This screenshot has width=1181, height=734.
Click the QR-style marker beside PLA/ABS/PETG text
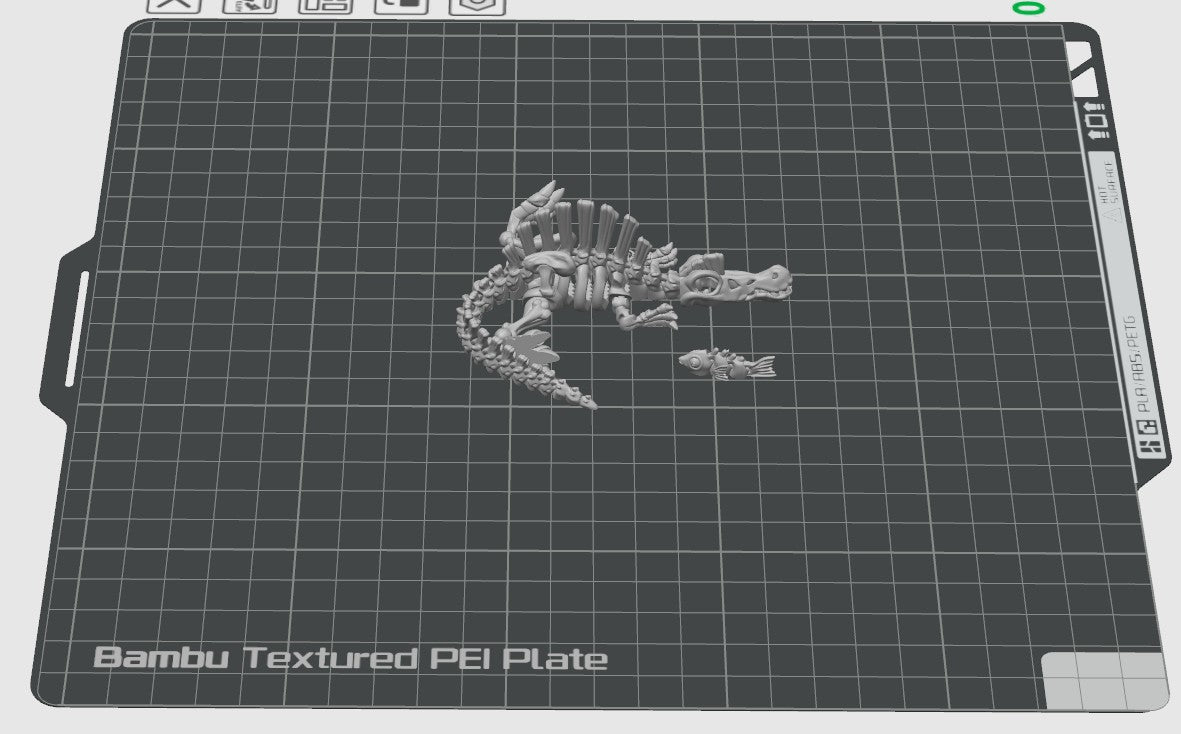pyautogui.click(x=1149, y=436)
